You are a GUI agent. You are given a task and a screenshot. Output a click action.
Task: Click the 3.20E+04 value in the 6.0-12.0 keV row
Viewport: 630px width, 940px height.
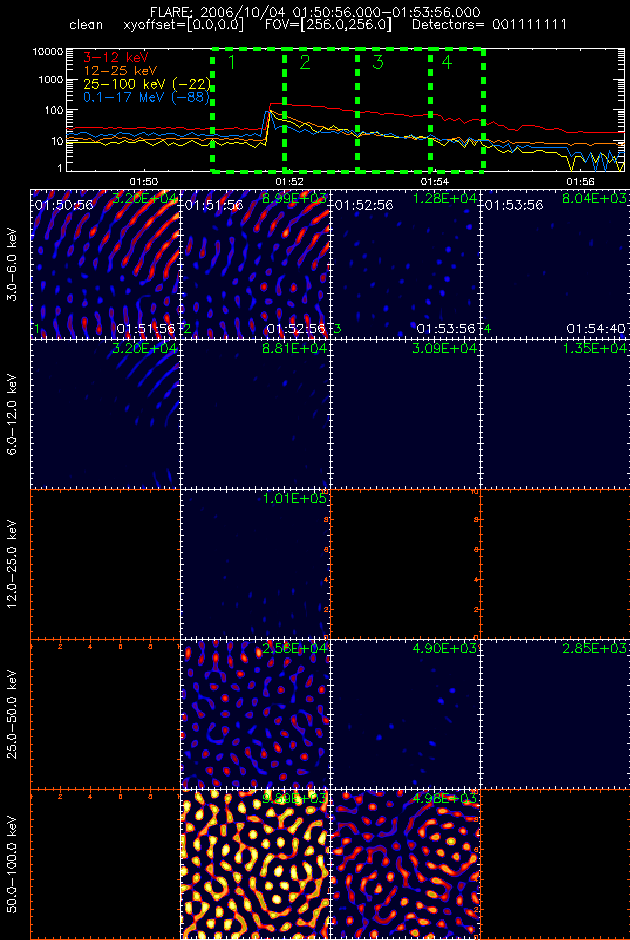pyautogui.click(x=145, y=348)
